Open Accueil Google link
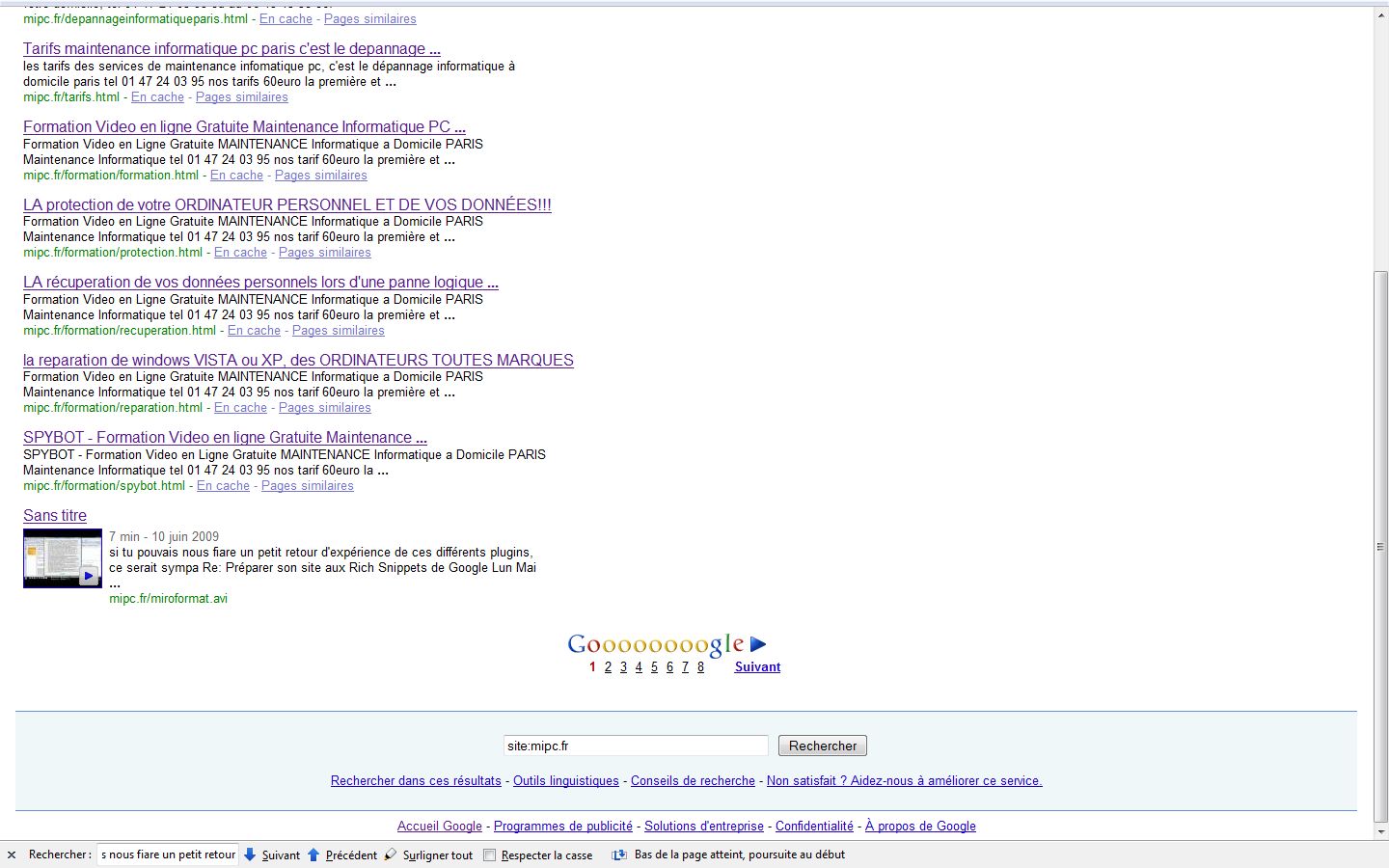 pyautogui.click(x=440, y=827)
